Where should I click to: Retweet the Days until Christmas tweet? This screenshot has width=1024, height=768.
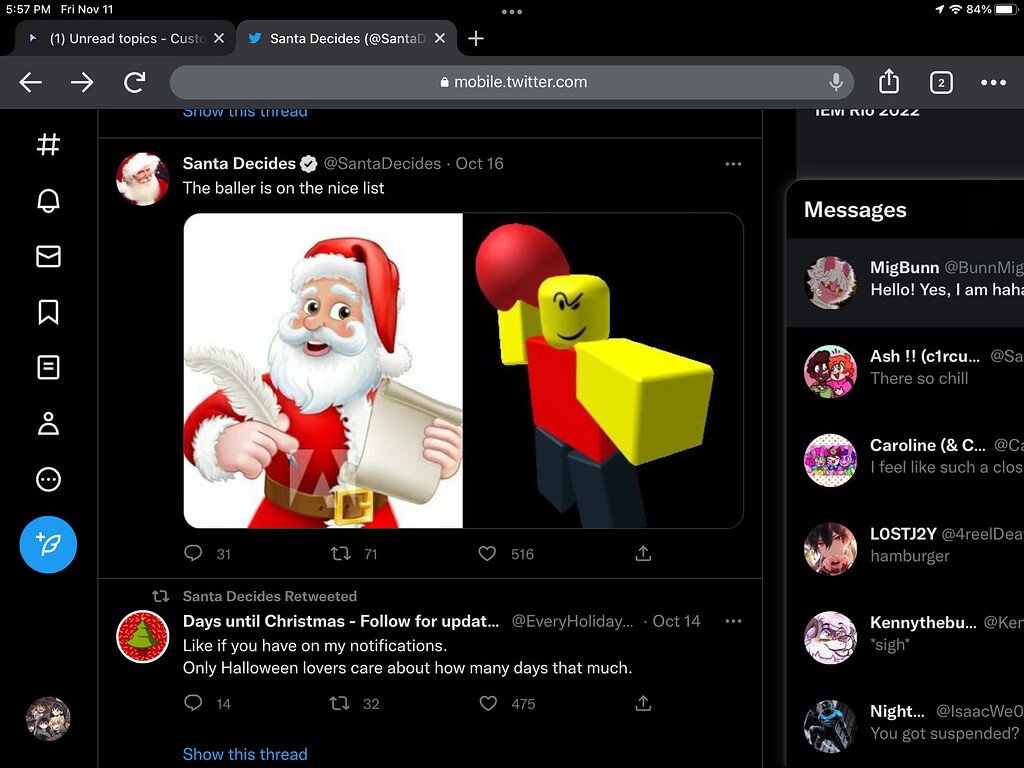point(339,703)
